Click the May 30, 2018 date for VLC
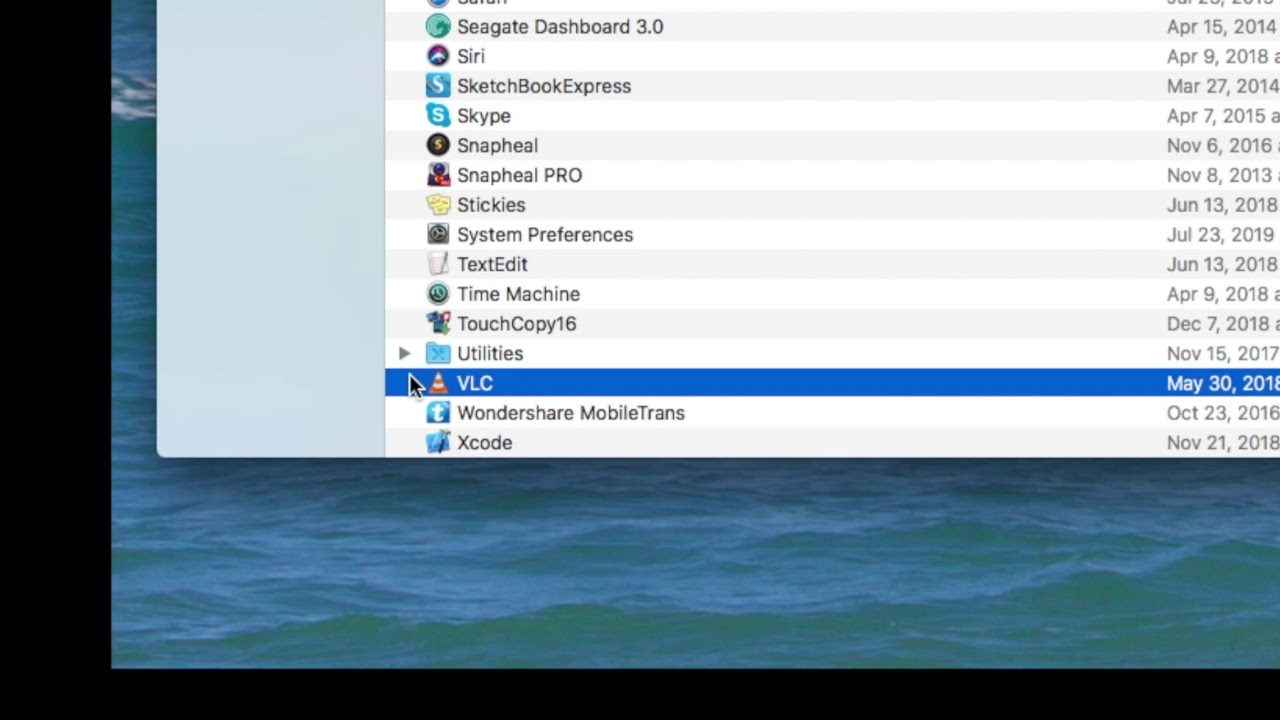This screenshot has height=720, width=1280. pyautogui.click(x=1223, y=383)
